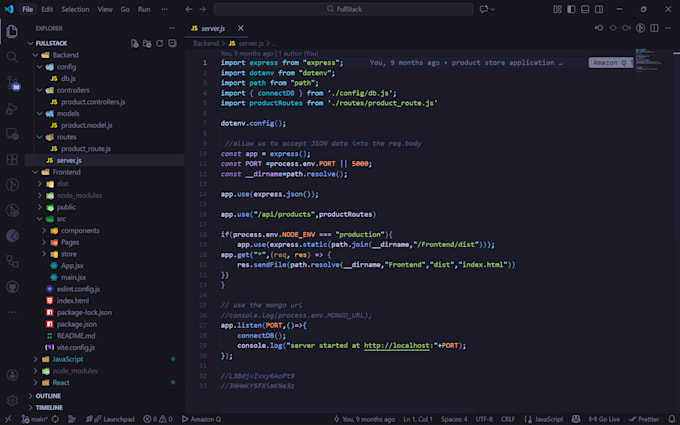Screen dimensions: 680x425
Task: Open the View menu
Action: tap(105, 9)
